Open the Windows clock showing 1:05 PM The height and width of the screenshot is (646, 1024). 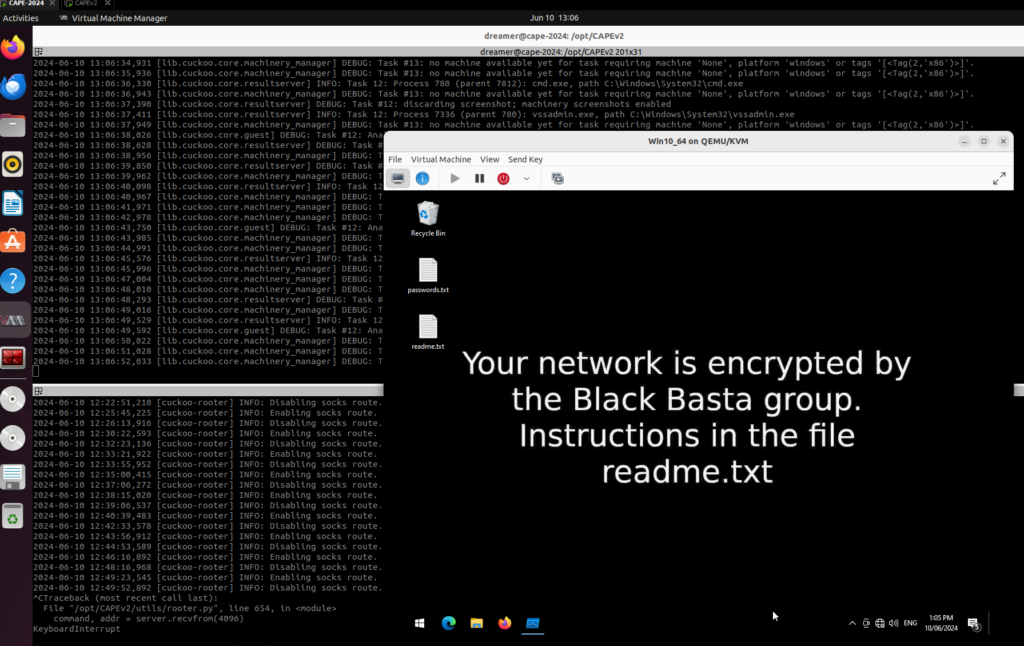(941, 623)
